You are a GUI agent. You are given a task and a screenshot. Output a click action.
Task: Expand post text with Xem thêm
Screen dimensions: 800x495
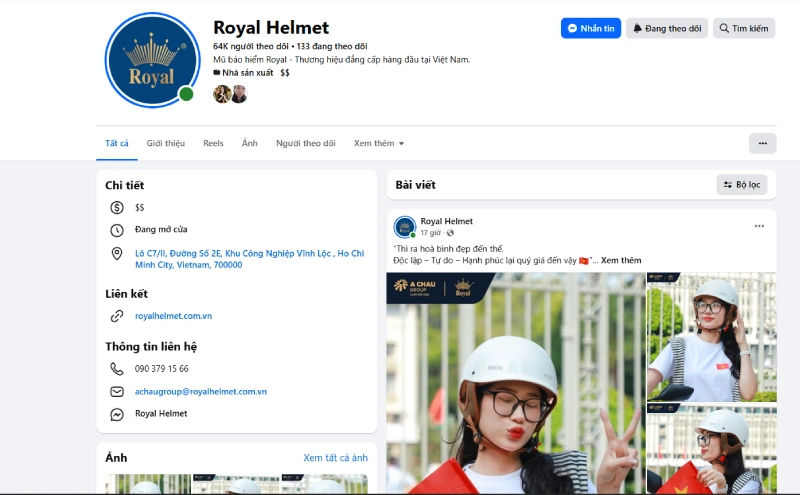pyautogui.click(x=621, y=260)
